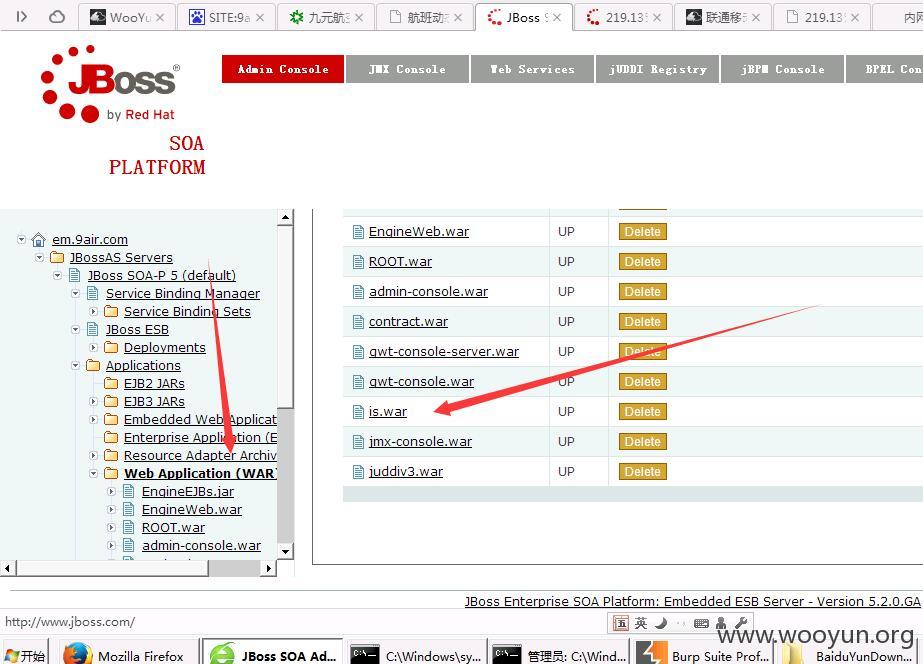Expand the Embedded Web Applications node

click(x=93, y=420)
